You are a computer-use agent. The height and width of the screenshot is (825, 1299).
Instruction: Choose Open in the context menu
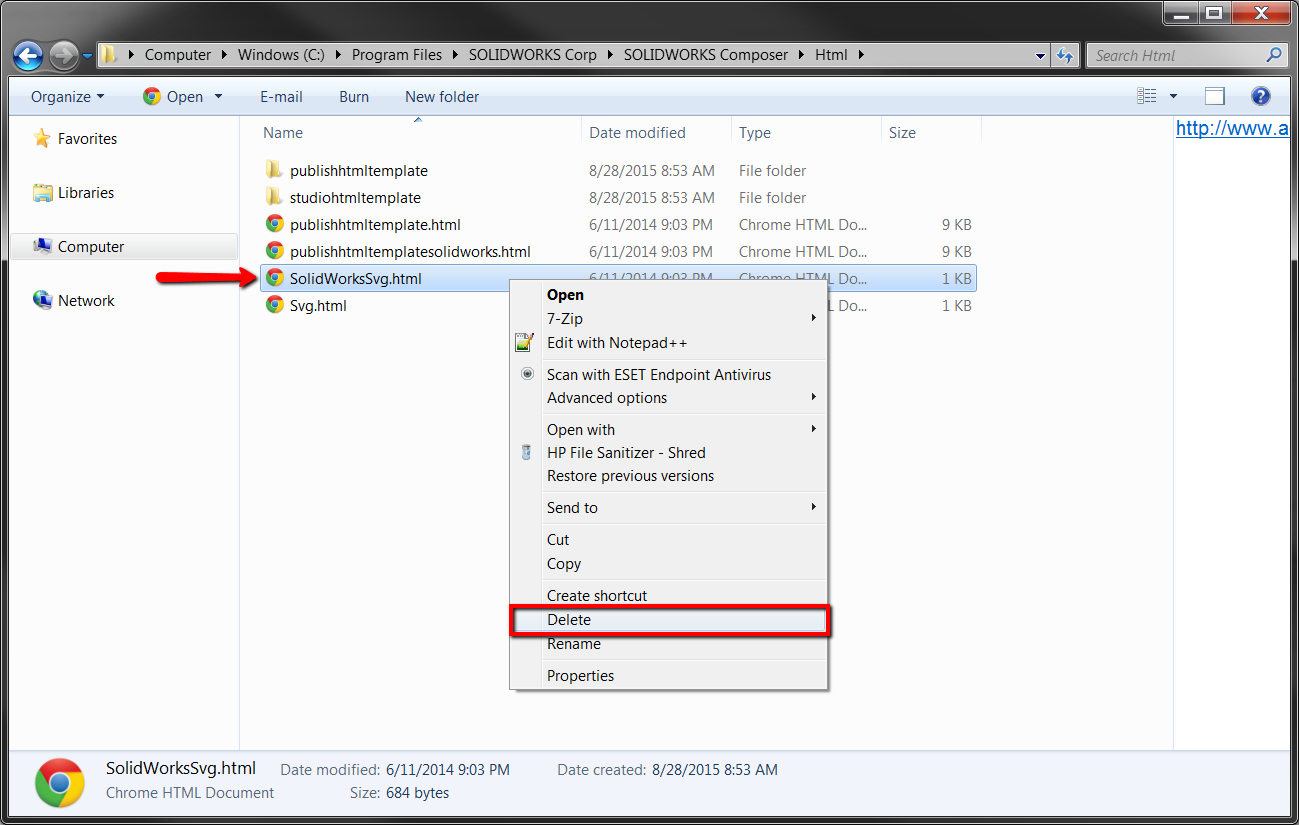coord(669,295)
